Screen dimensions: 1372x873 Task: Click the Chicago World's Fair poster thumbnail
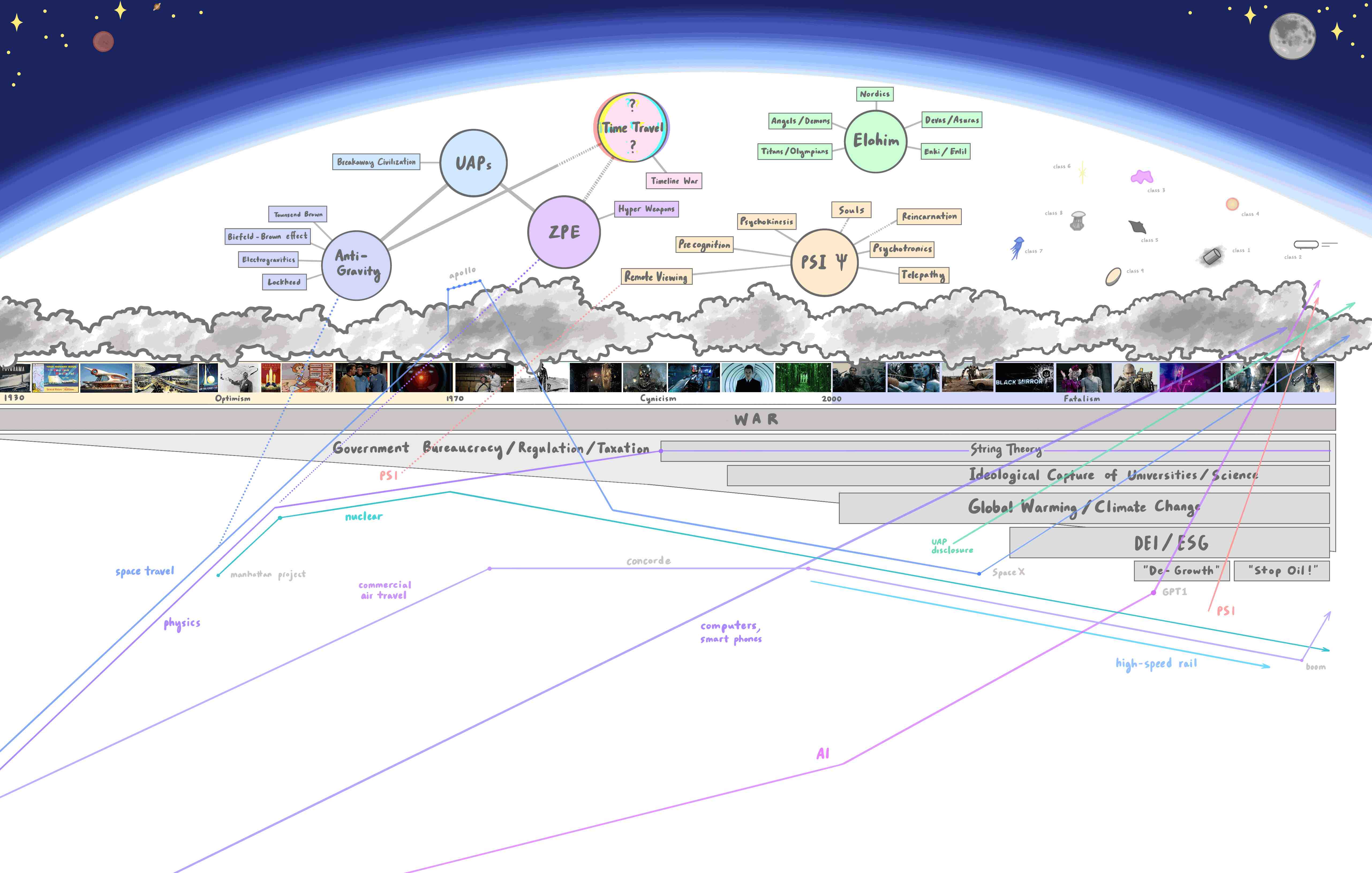(271, 378)
